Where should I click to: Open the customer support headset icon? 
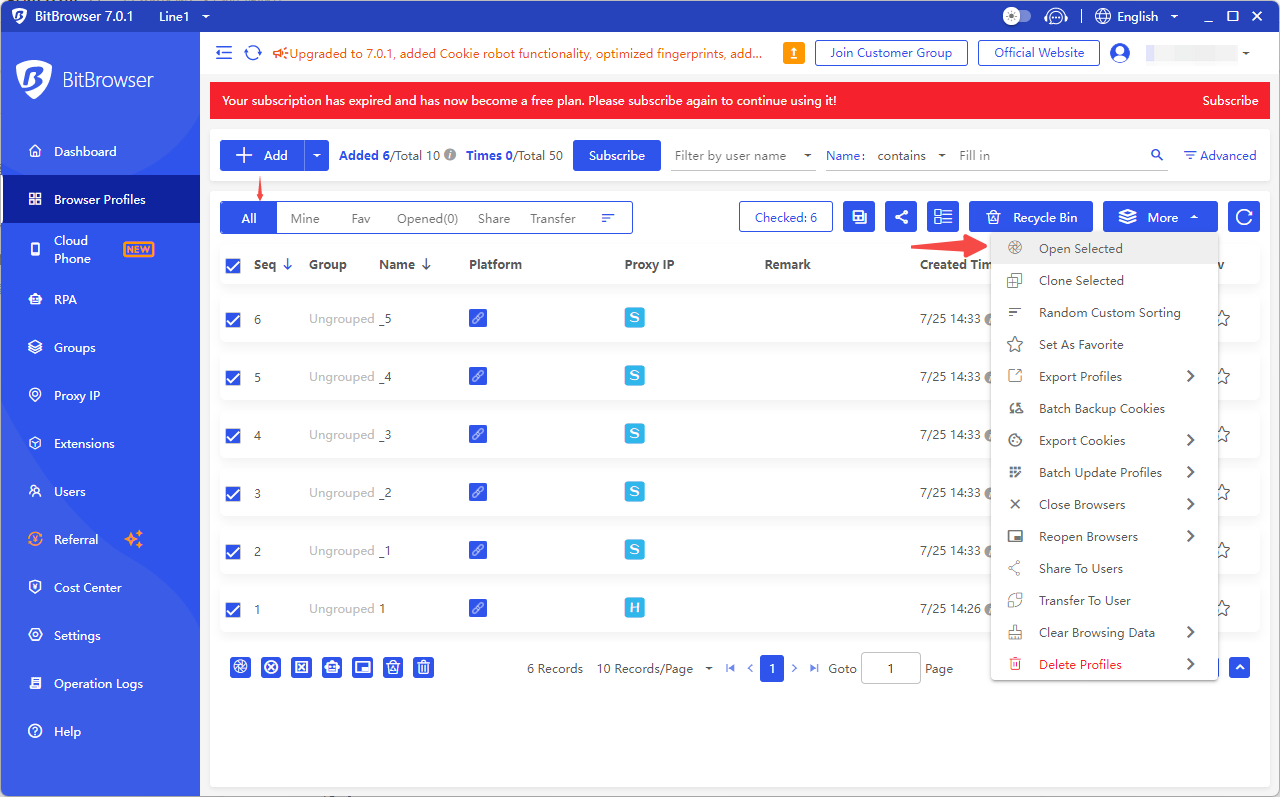point(1056,16)
